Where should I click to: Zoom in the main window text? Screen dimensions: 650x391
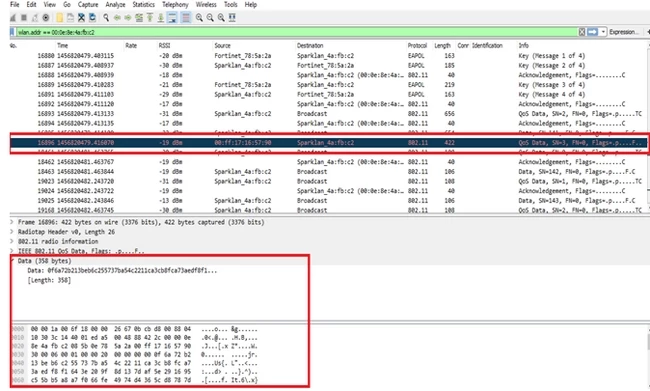(x=199, y=17)
